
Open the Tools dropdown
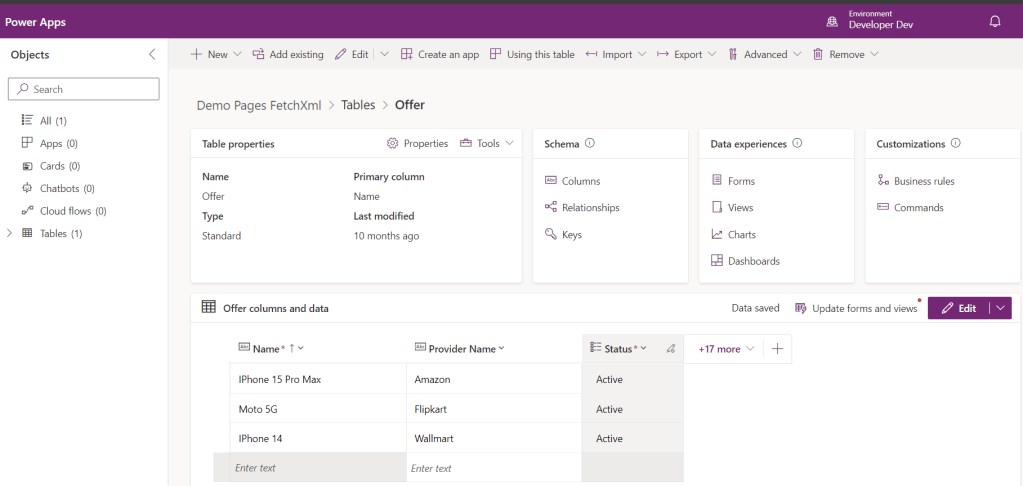point(486,144)
